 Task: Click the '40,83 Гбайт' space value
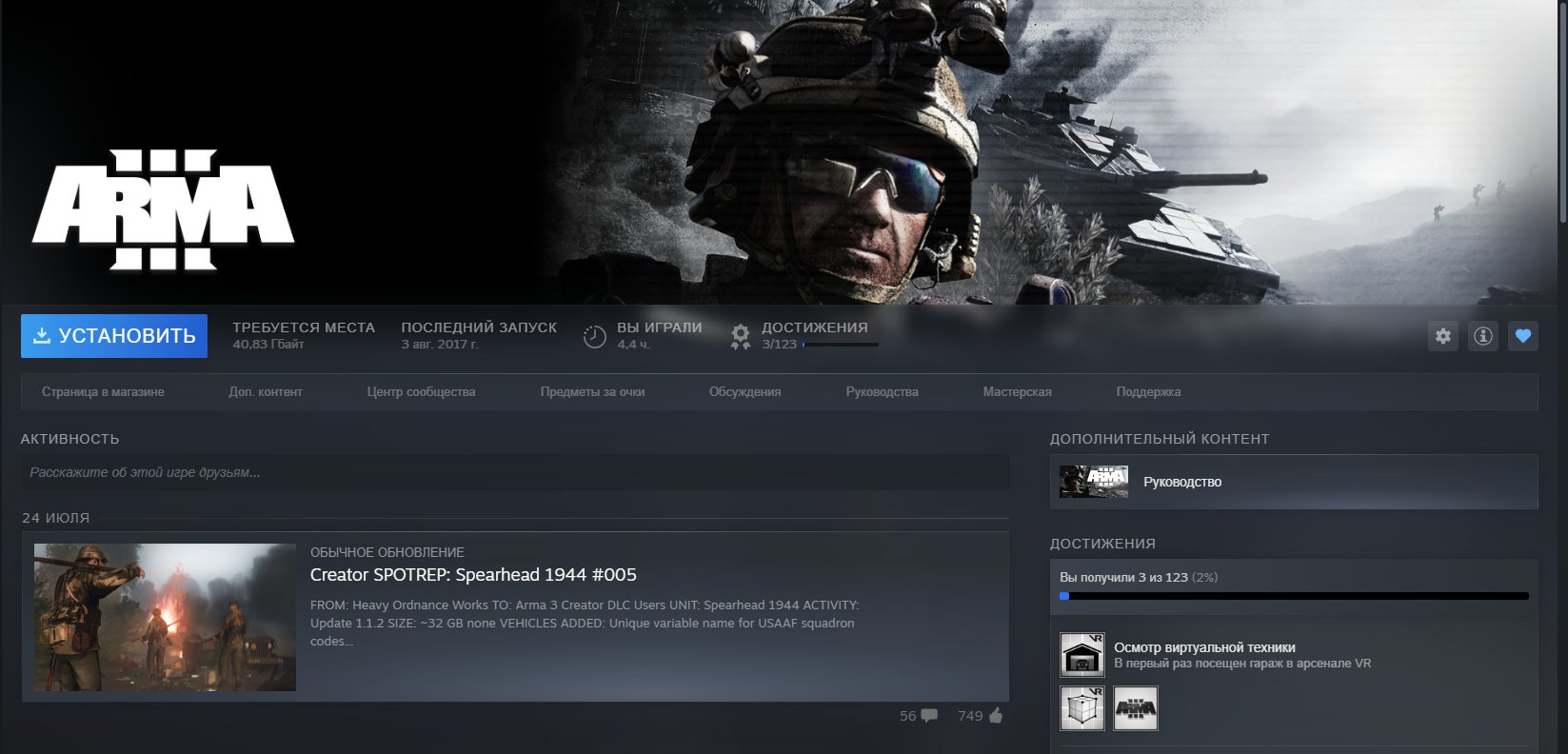[268, 345]
